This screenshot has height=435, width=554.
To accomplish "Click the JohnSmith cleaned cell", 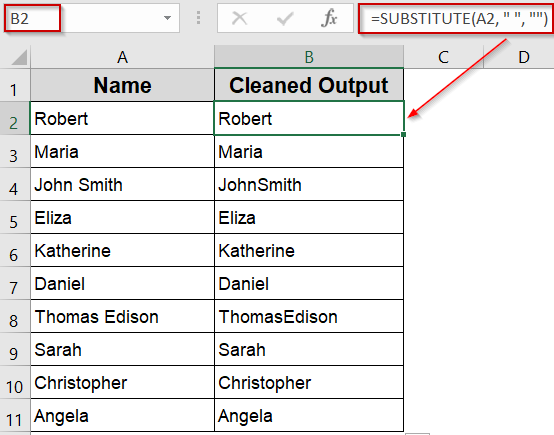I will pyautogui.click(x=309, y=184).
